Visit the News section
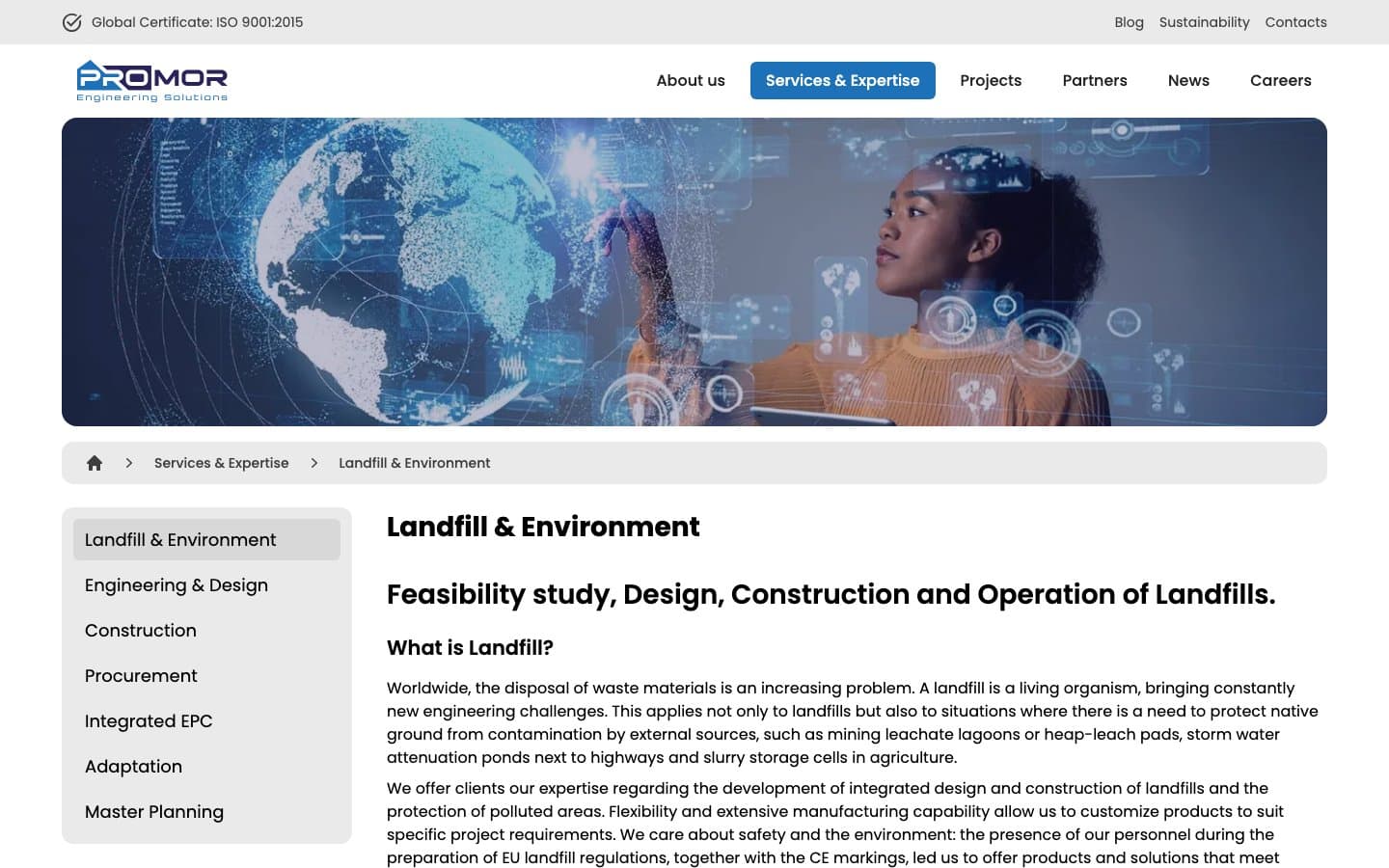 [x=1188, y=80]
